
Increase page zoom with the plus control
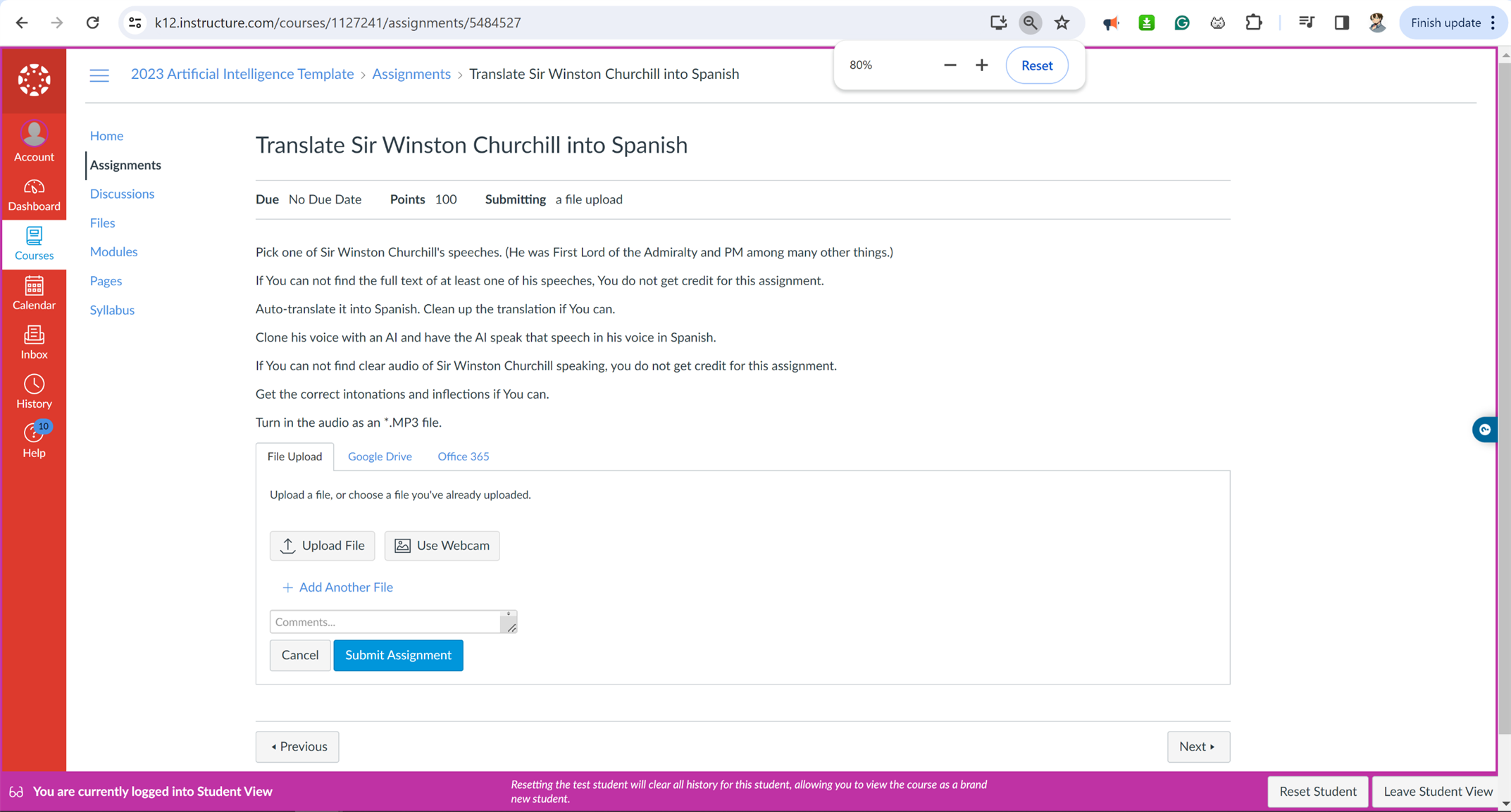coord(981,65)
